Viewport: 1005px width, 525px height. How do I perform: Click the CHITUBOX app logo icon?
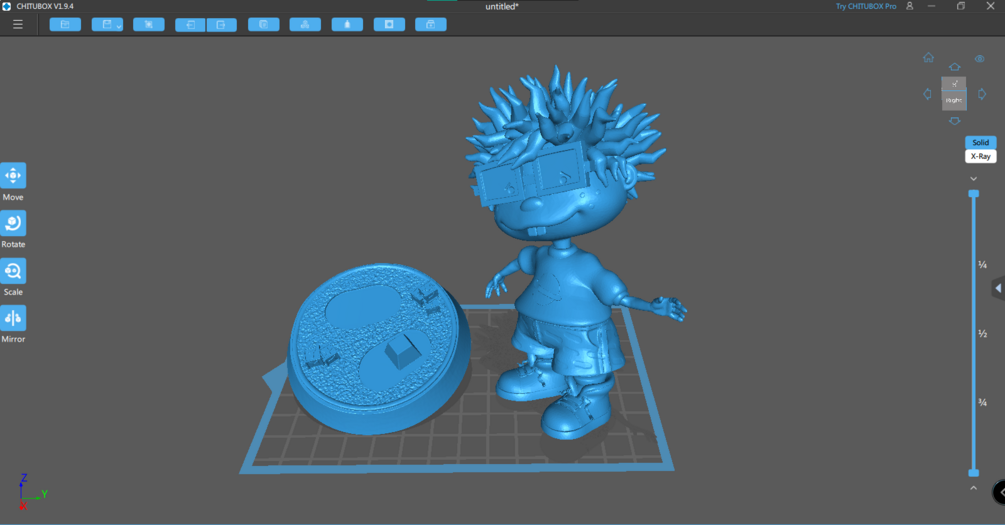(6, 6)
